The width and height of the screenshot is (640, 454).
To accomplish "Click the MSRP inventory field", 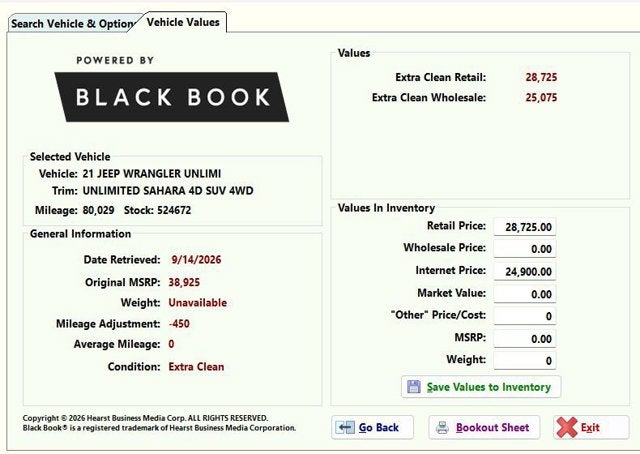I will (x=524, y=338).
